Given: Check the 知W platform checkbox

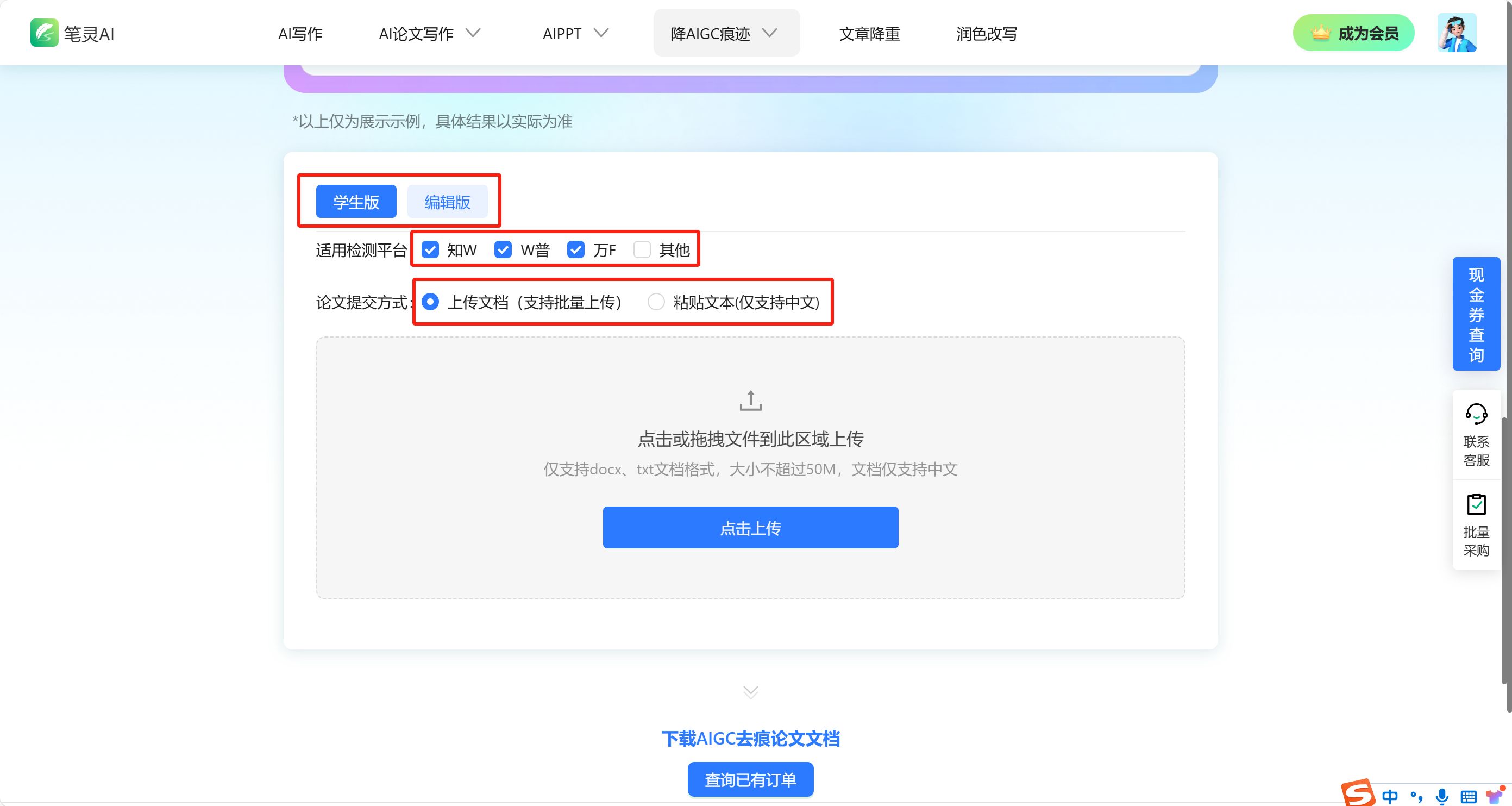Looking at the screenshot, I should 430,249.
